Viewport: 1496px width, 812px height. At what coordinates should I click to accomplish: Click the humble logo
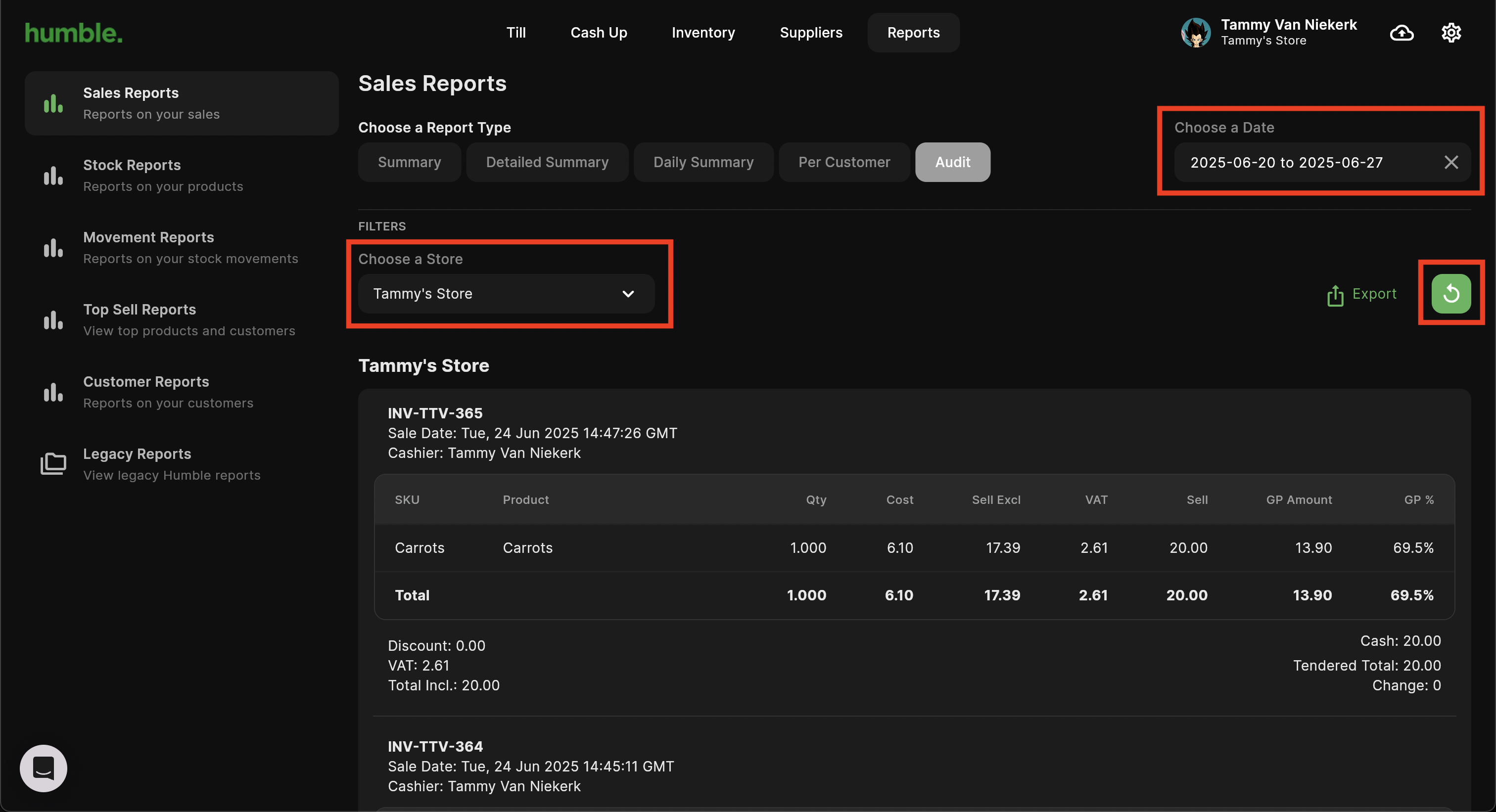pyautogui.click(x=74, y=33)
